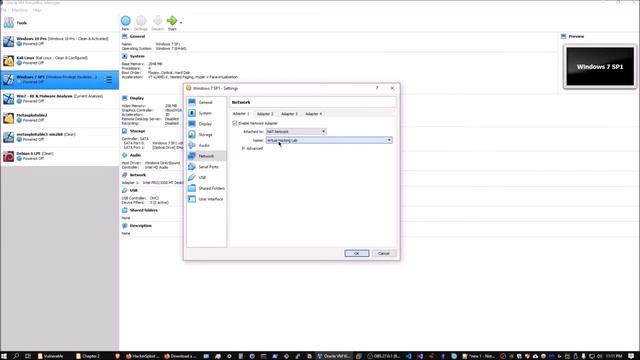Expand the Advanced section
Viewport: 640px width, 360px height.
pyautogui.click(x=253, y=149)
